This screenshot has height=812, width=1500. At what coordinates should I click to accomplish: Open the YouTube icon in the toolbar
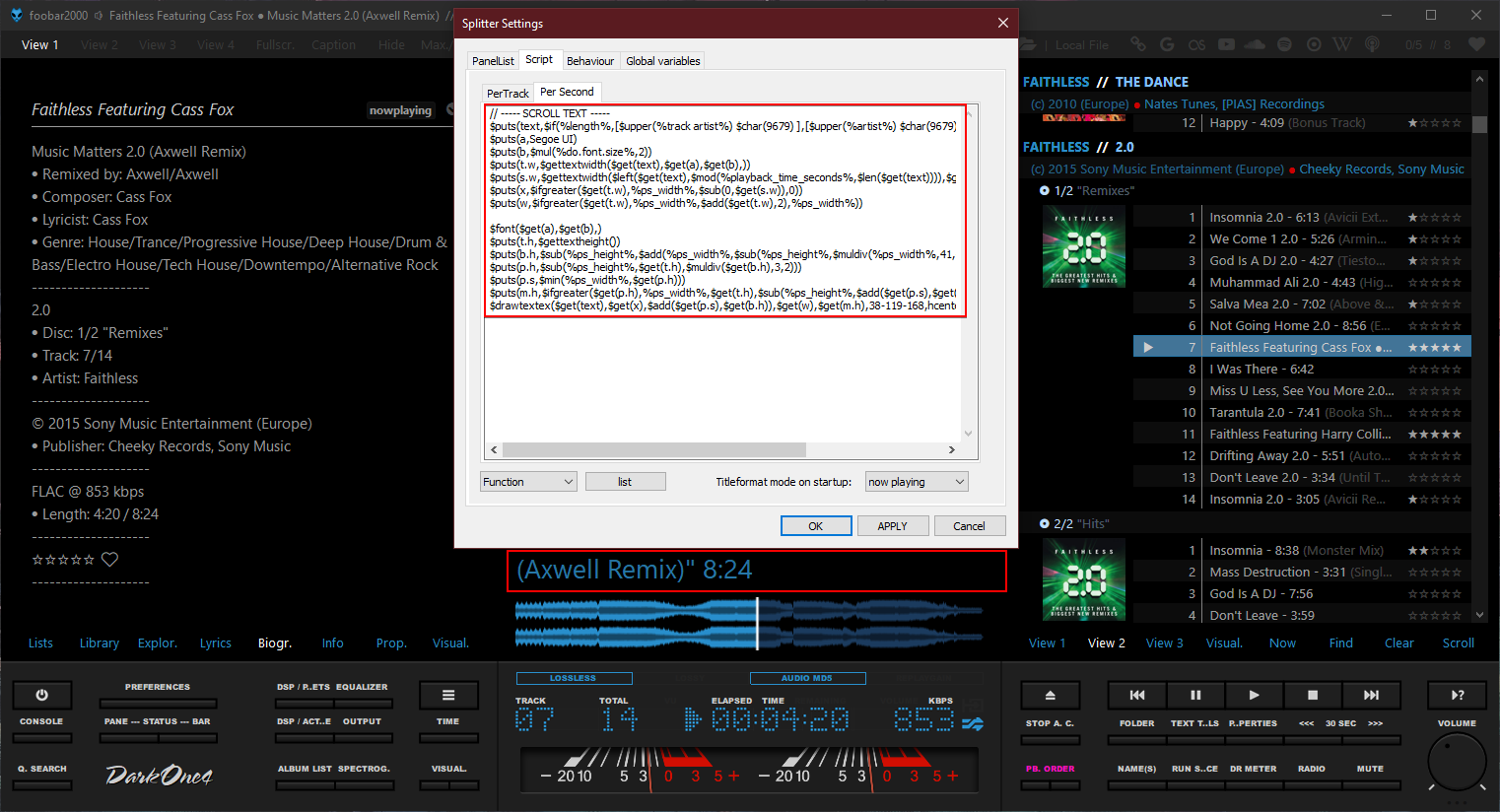coord(1226,44)
